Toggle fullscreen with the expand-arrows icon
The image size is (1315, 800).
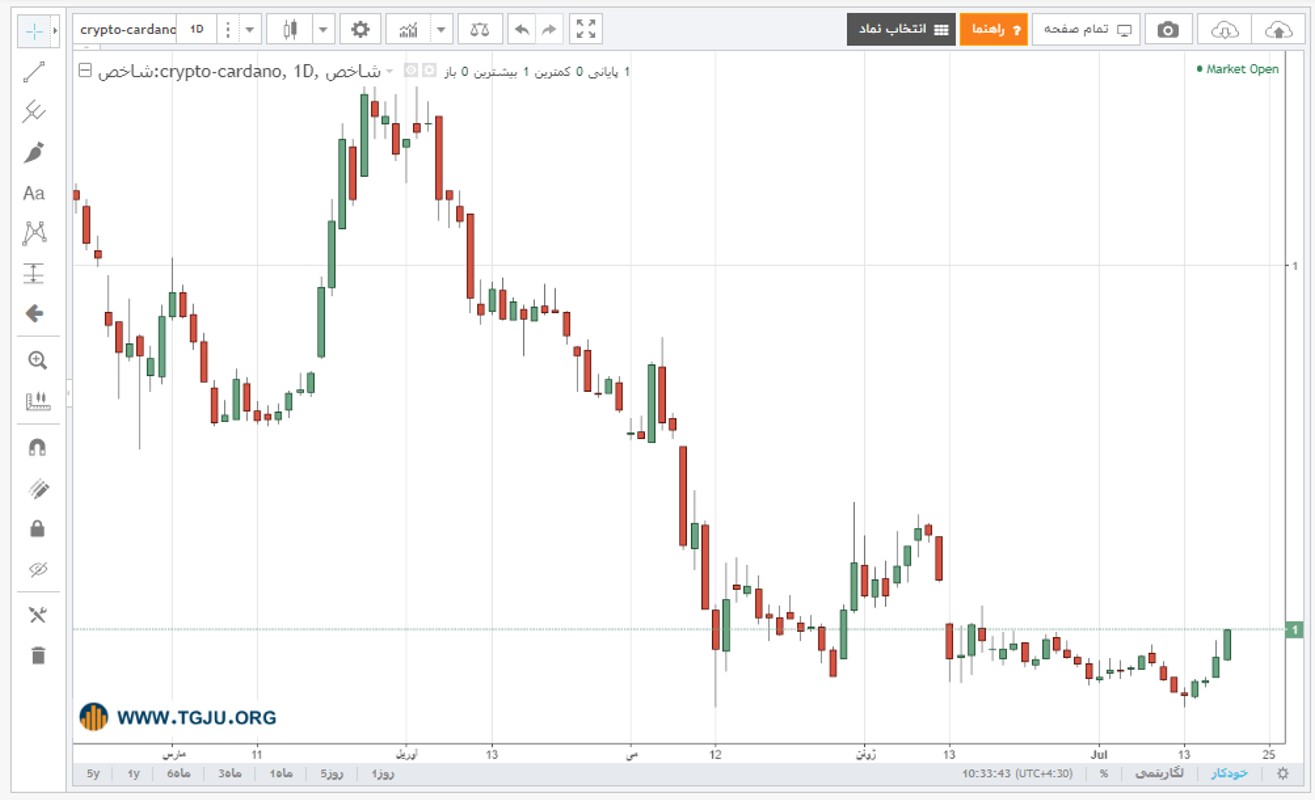pos(586,29)
